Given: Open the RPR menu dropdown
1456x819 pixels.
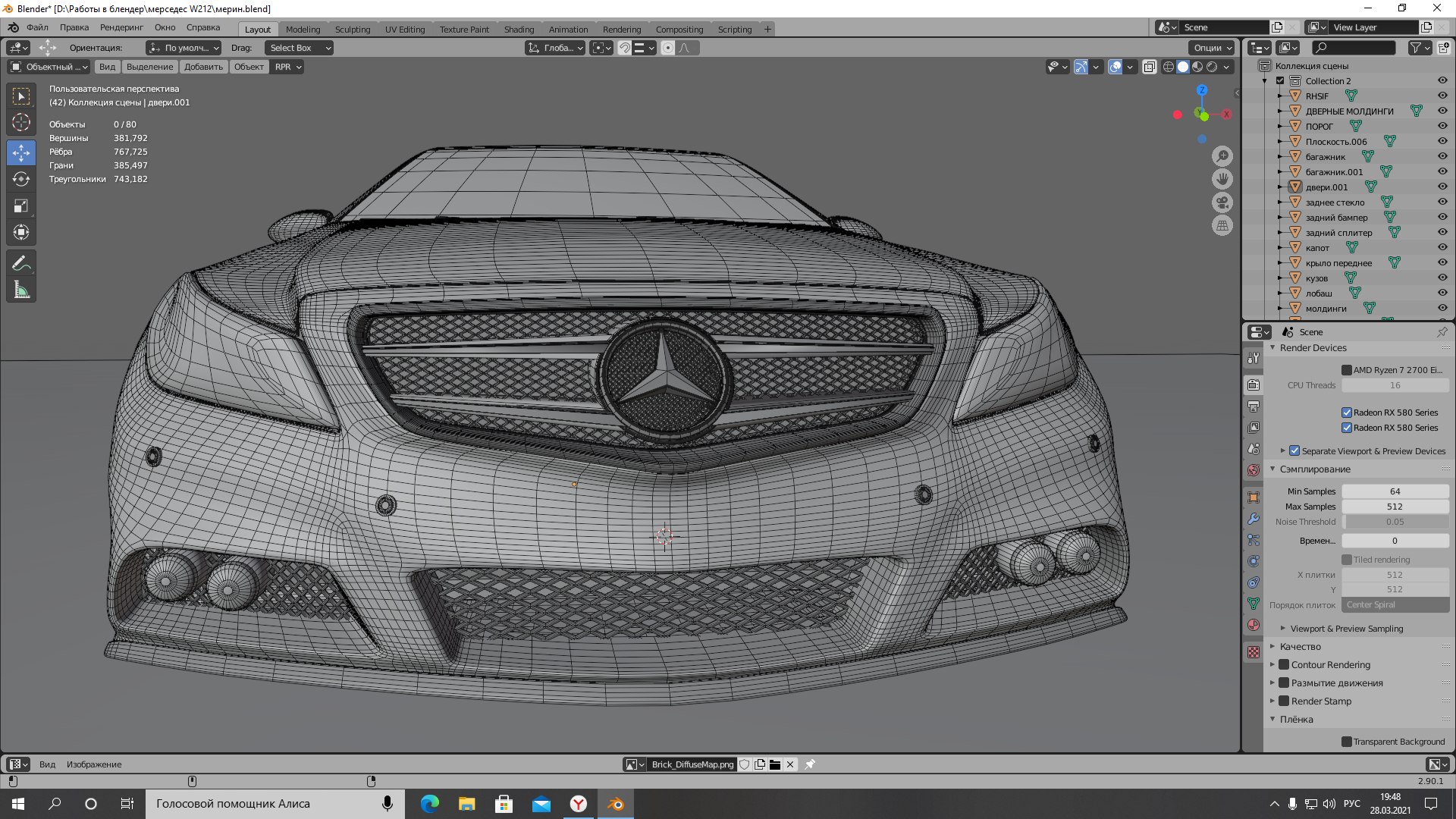Looking at the screenshot, I should 287,67.
